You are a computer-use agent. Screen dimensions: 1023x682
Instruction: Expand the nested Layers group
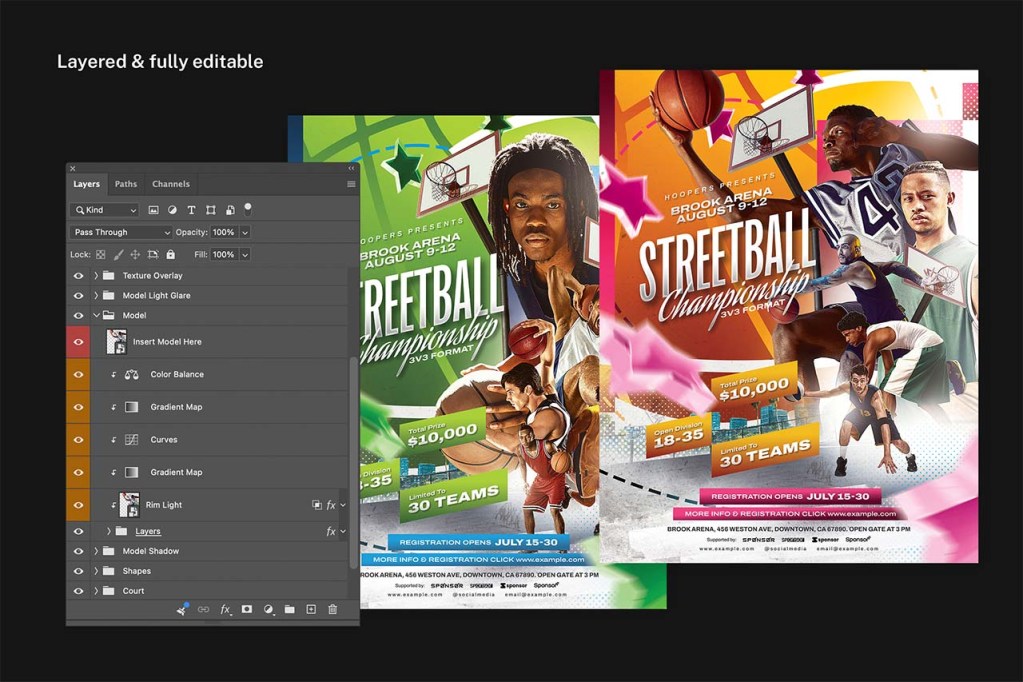coord(109,532)
